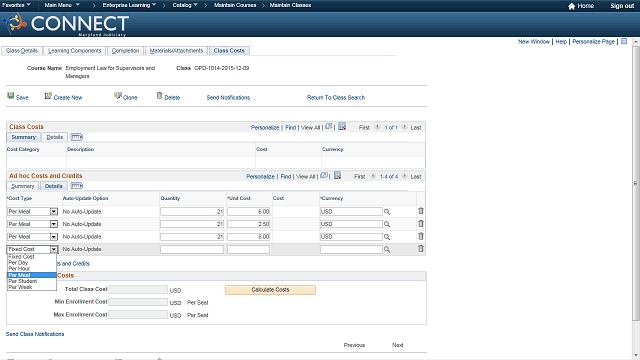
Task: Expand the Favorites menu
Action: pyautogui.click(x=16, y=5)
